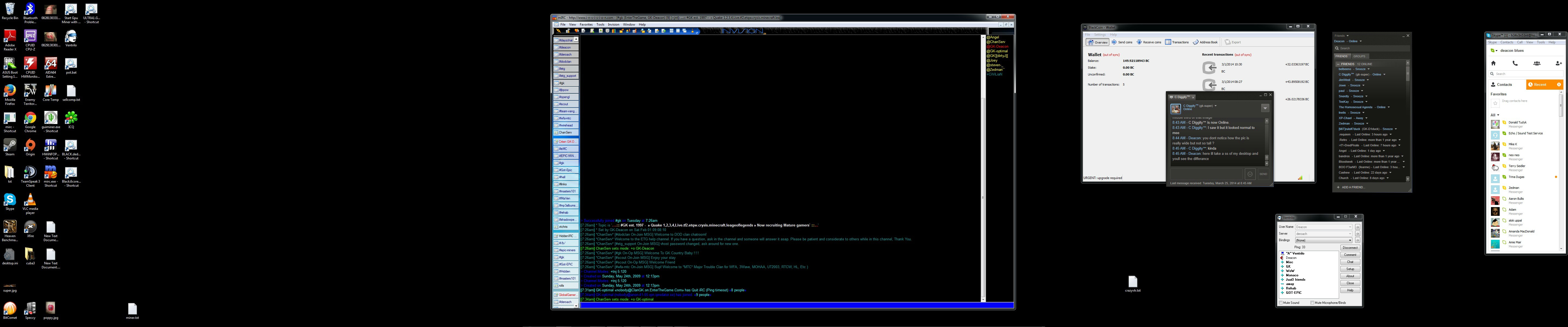Click the Skype contact list scrollbar
The height and width of the screenshot is (327, 1568).
1561,171
